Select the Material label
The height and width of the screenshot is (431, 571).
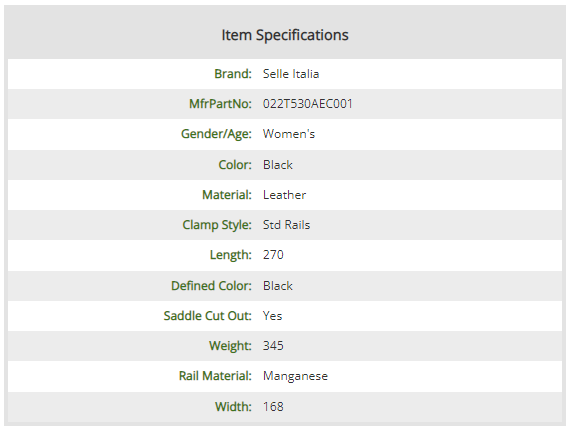tap(227, 195)
